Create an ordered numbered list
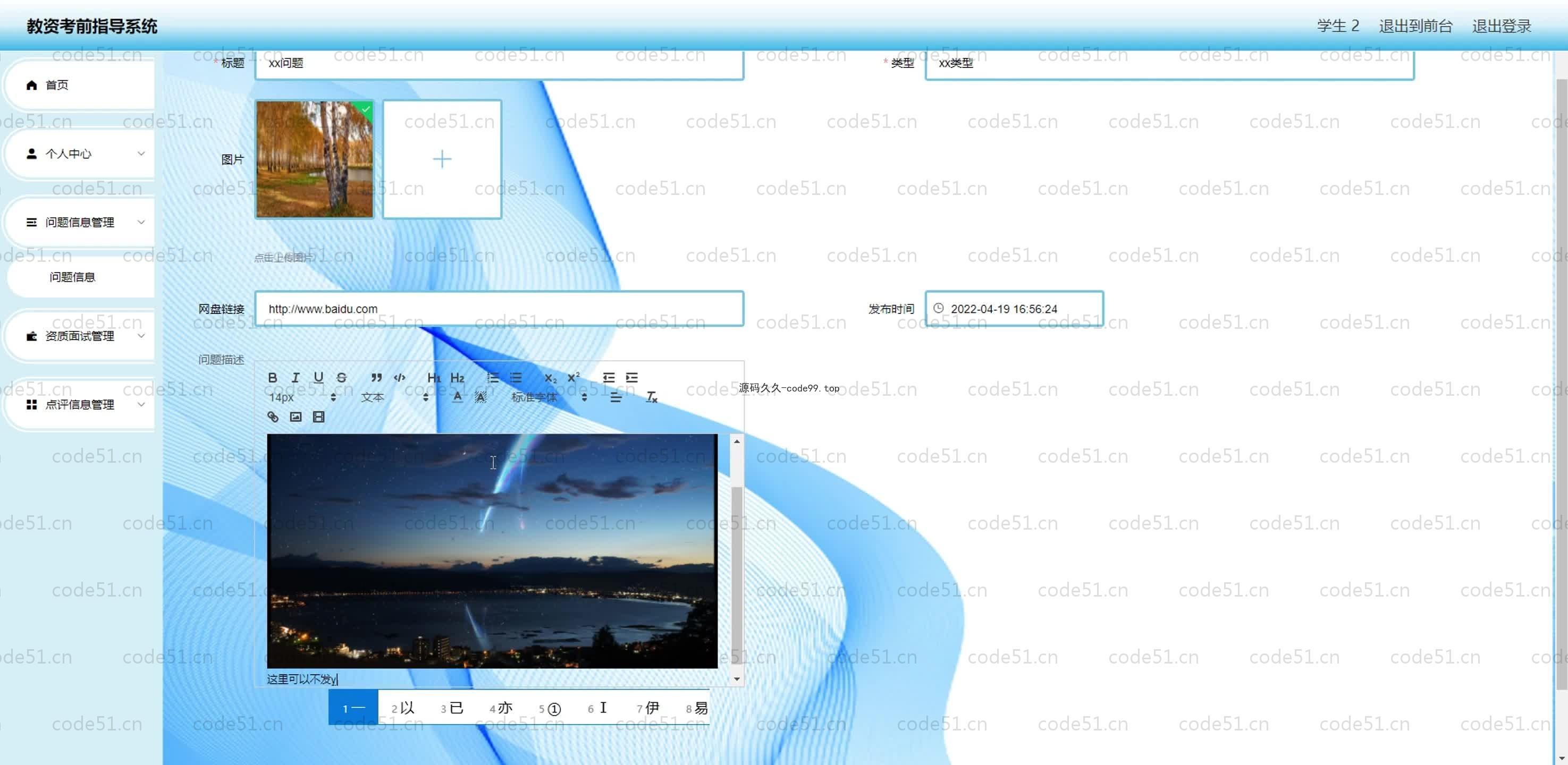 pos(493,377)
